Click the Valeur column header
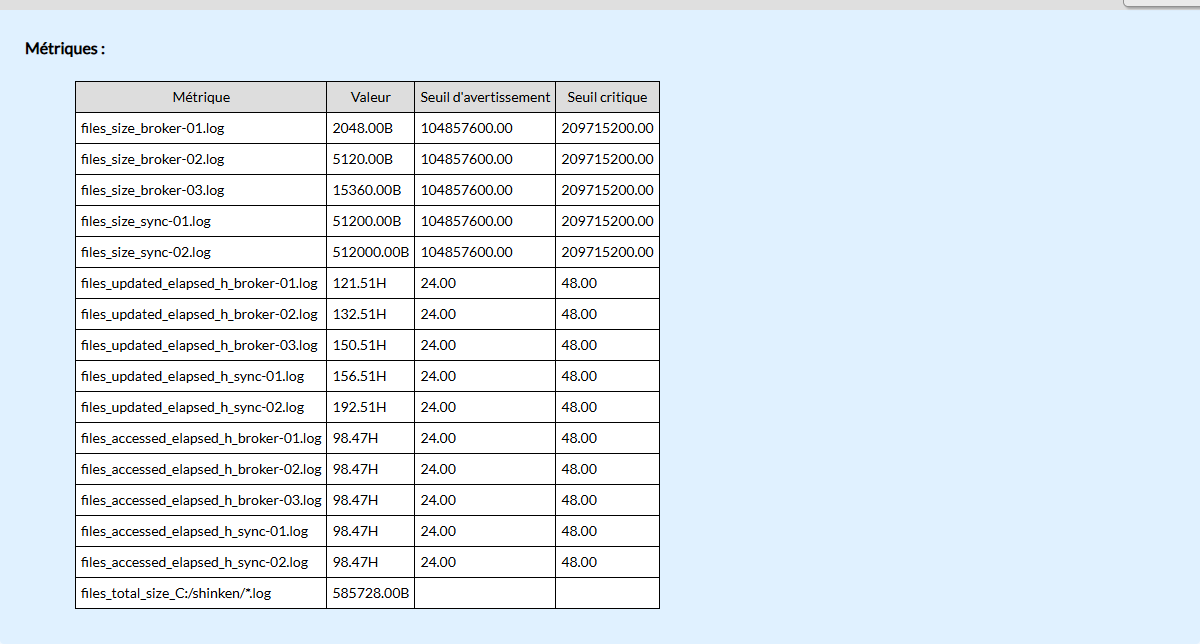Image resolution: width=1200 pixels, height=644 pixels. [371, 97]
